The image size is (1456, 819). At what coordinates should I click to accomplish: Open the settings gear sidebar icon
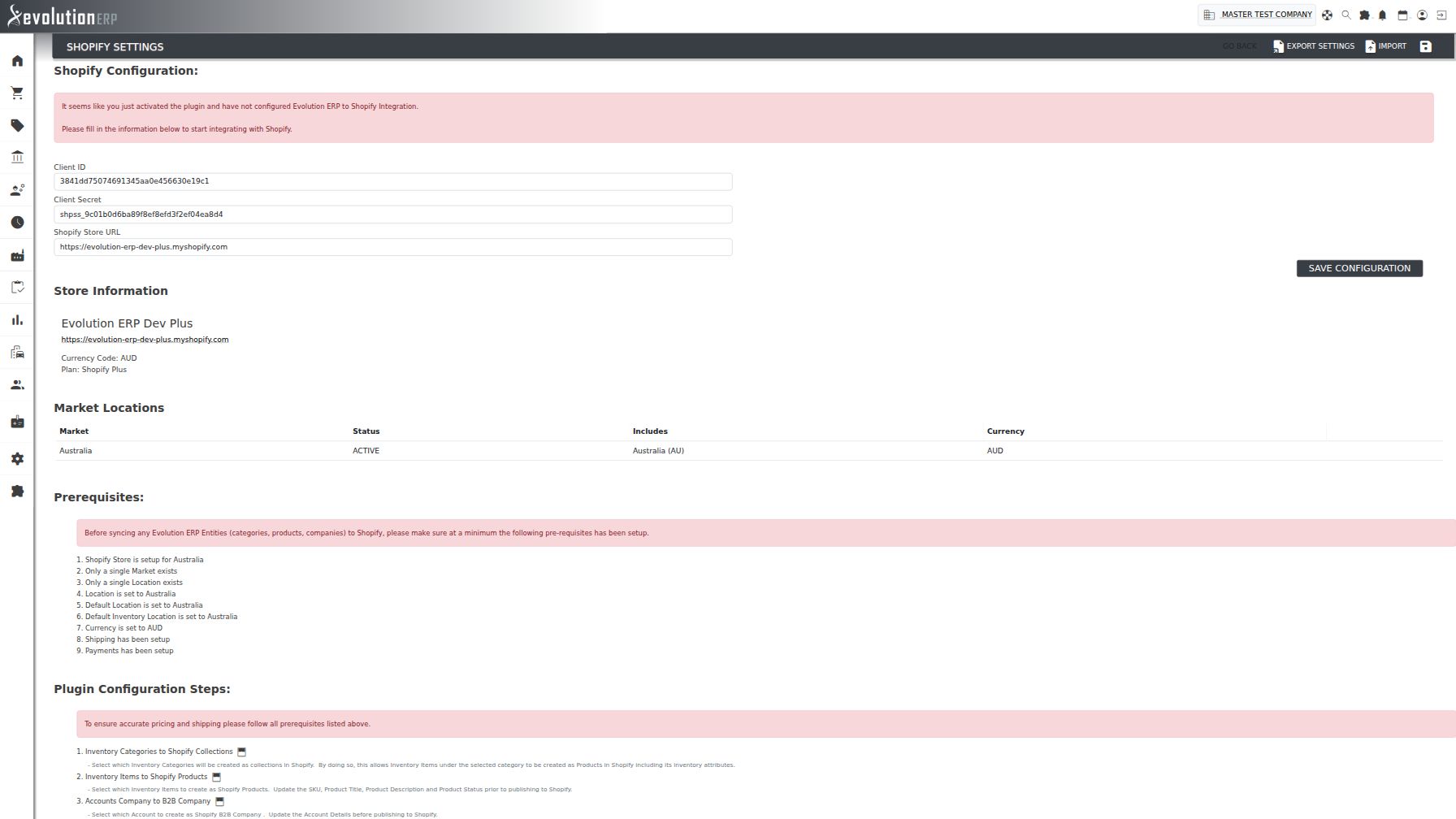(x=17, y=459)
